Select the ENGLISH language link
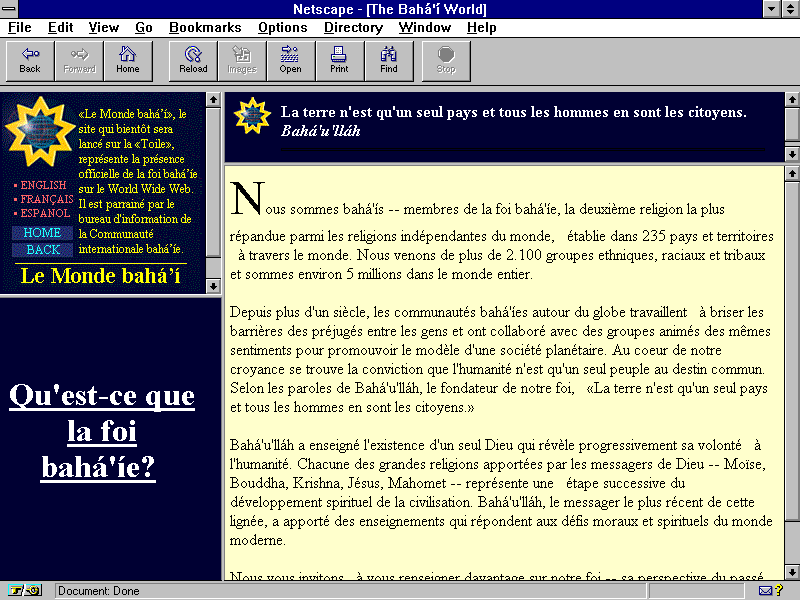Viewport: 800px width, 600px height. (43, 185)
